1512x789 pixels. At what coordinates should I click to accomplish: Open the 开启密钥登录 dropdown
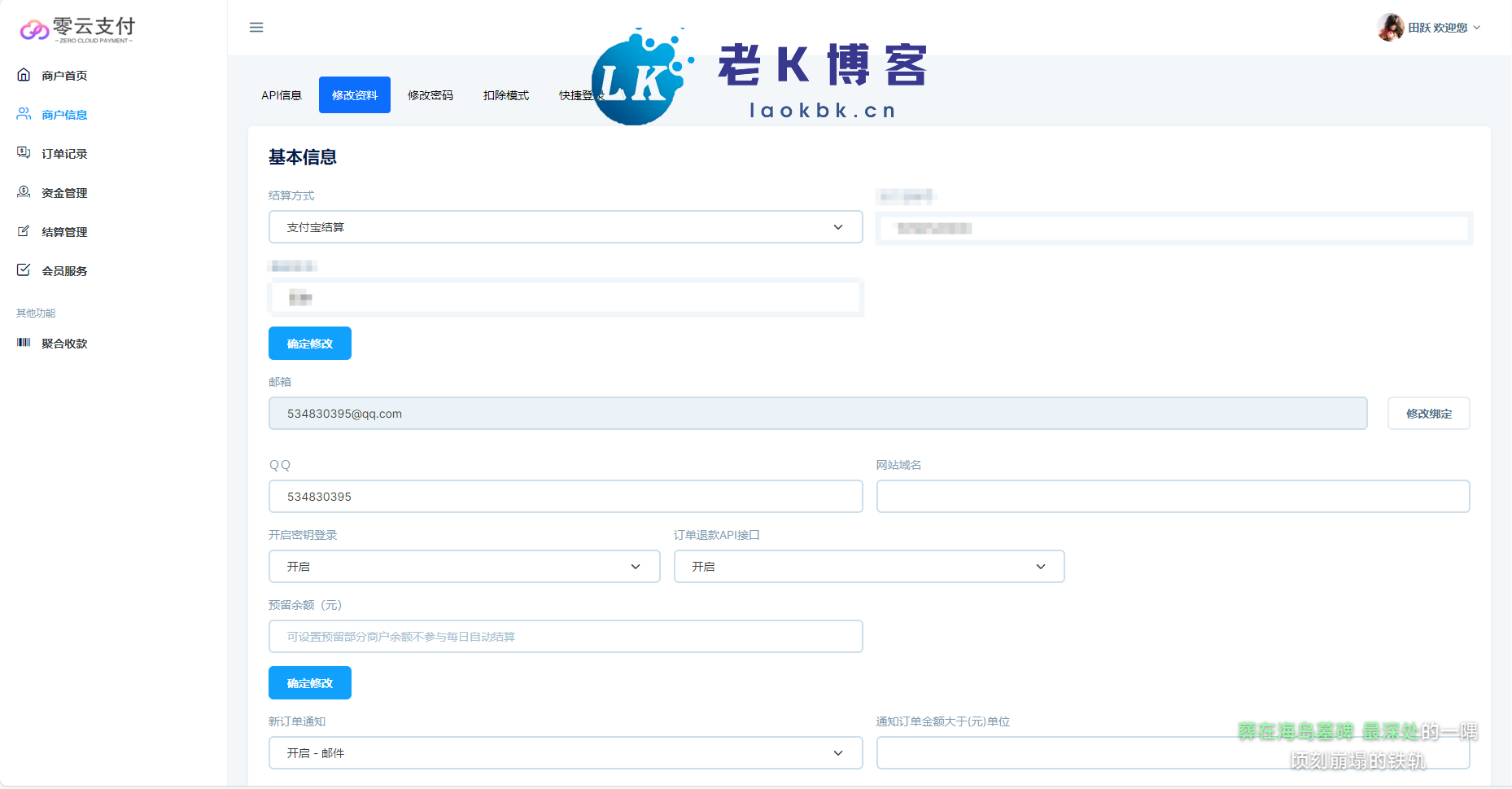pos(464,567)
